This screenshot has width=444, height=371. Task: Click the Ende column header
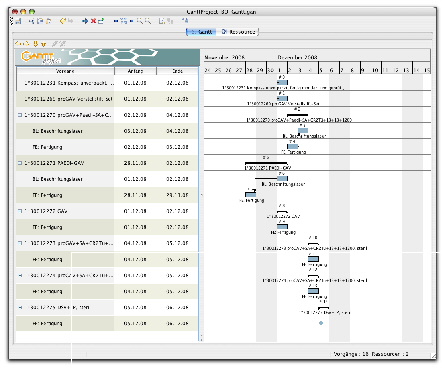[177, 71]
